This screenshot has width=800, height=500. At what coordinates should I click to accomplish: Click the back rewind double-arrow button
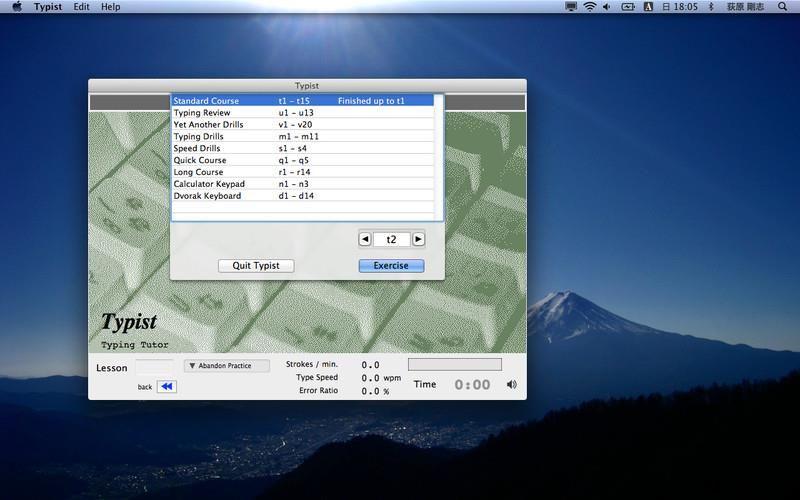coord(166,386)
